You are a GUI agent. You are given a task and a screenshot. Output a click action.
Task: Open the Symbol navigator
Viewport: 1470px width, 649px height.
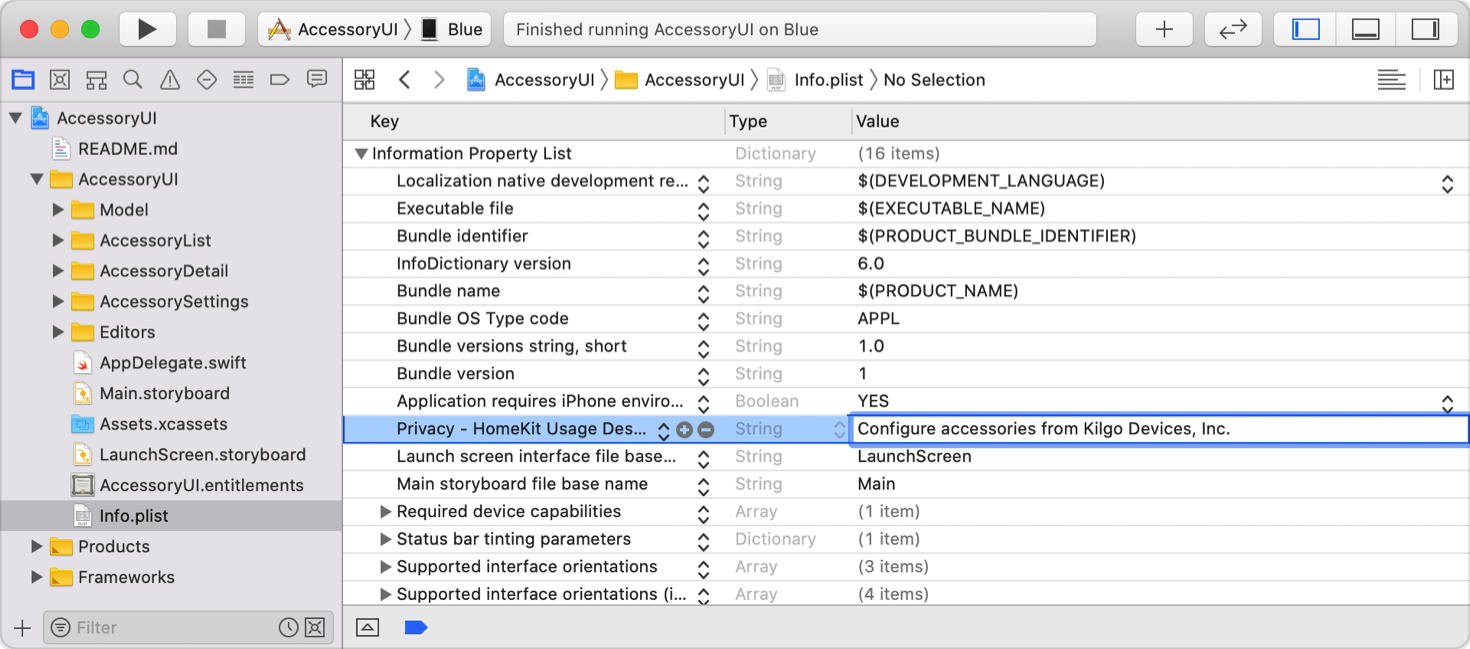pyautogui.click(x=97, y=79)
